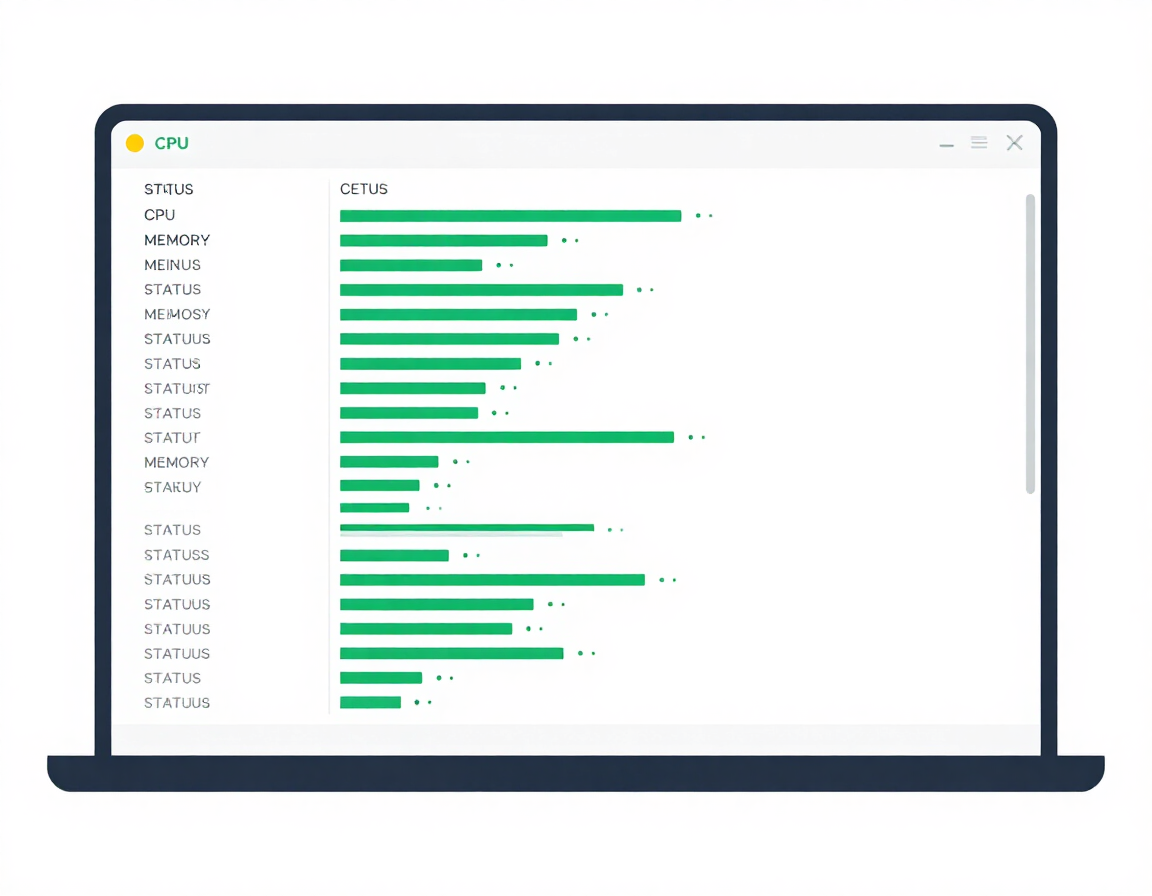
Task: Select the STITUS column header
Action: pyautogui.click(x=168, y=189)
